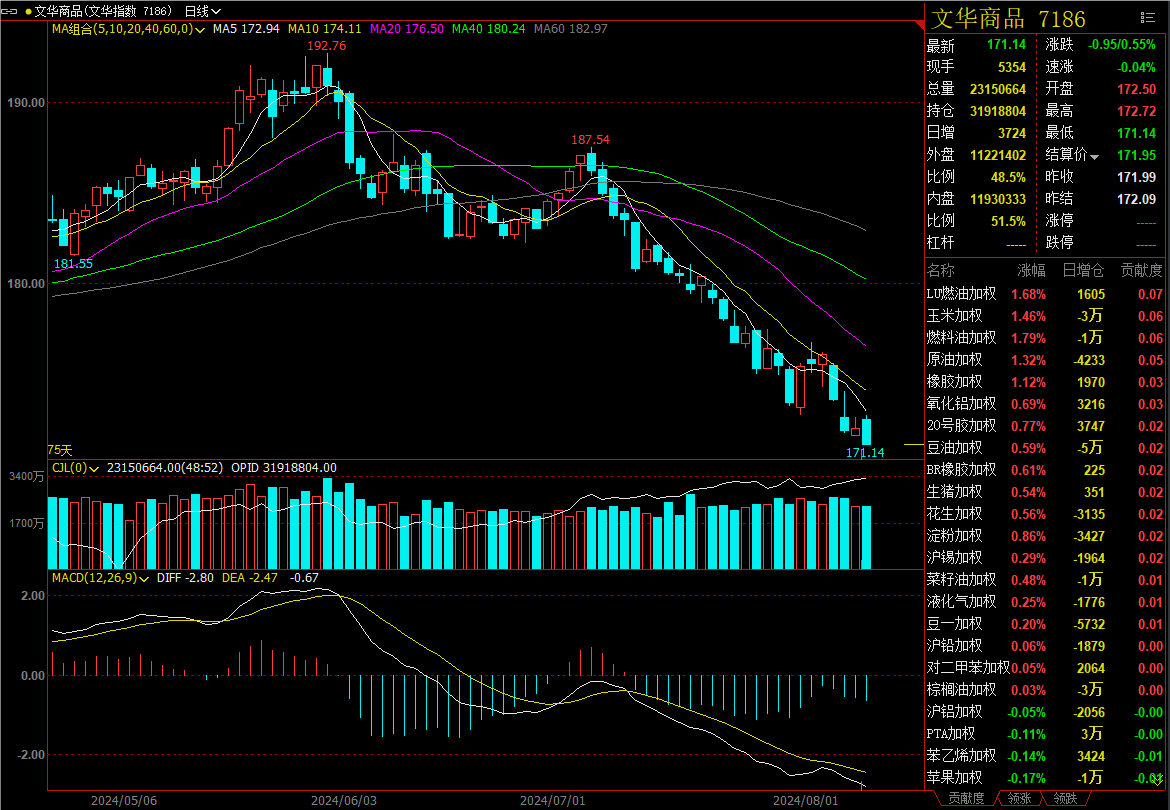1170x810 pixels.
Task: Select the 苹果加权 row
Action: [1045, 778]
